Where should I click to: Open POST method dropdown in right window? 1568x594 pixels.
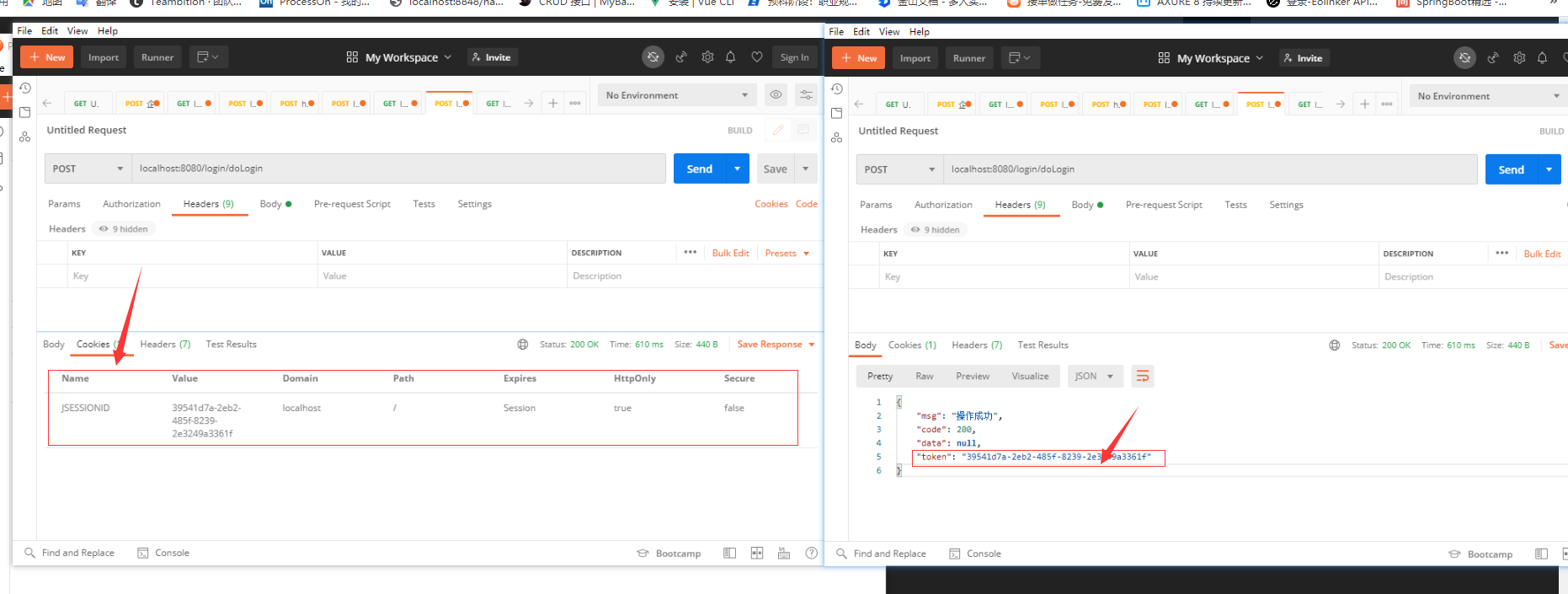pos(900,169)
